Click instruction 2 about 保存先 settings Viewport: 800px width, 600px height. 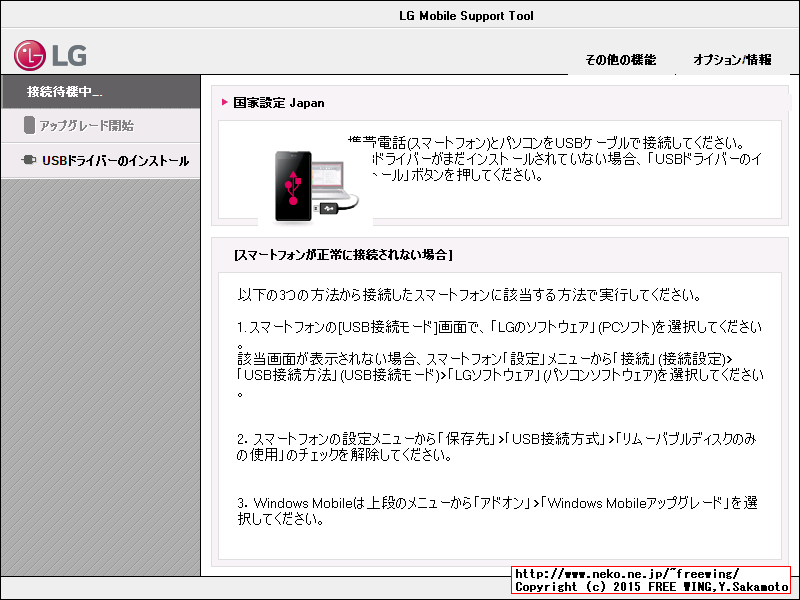coord(496,446)
